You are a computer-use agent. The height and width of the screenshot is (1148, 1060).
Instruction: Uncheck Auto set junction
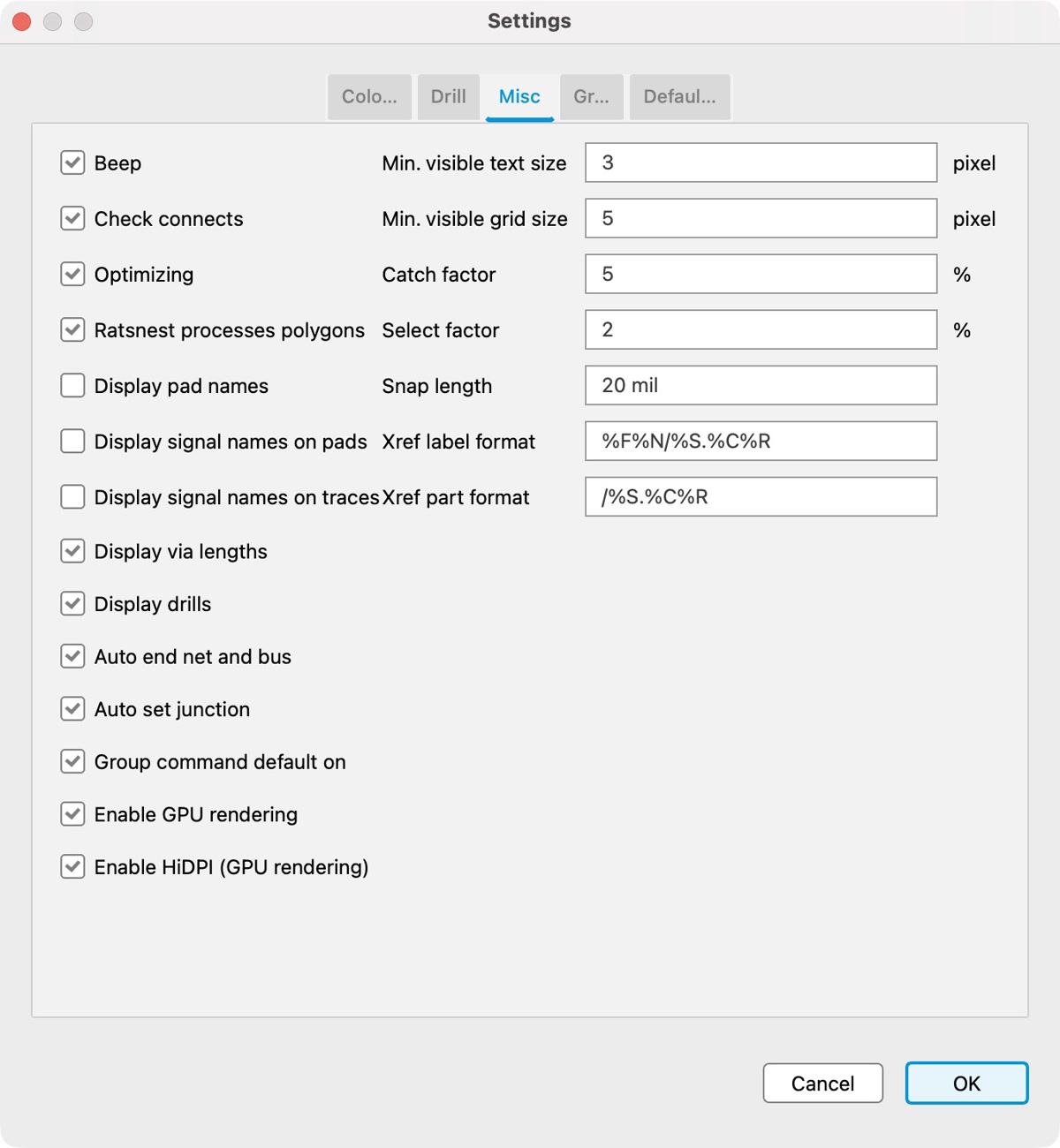pos(72,708)
